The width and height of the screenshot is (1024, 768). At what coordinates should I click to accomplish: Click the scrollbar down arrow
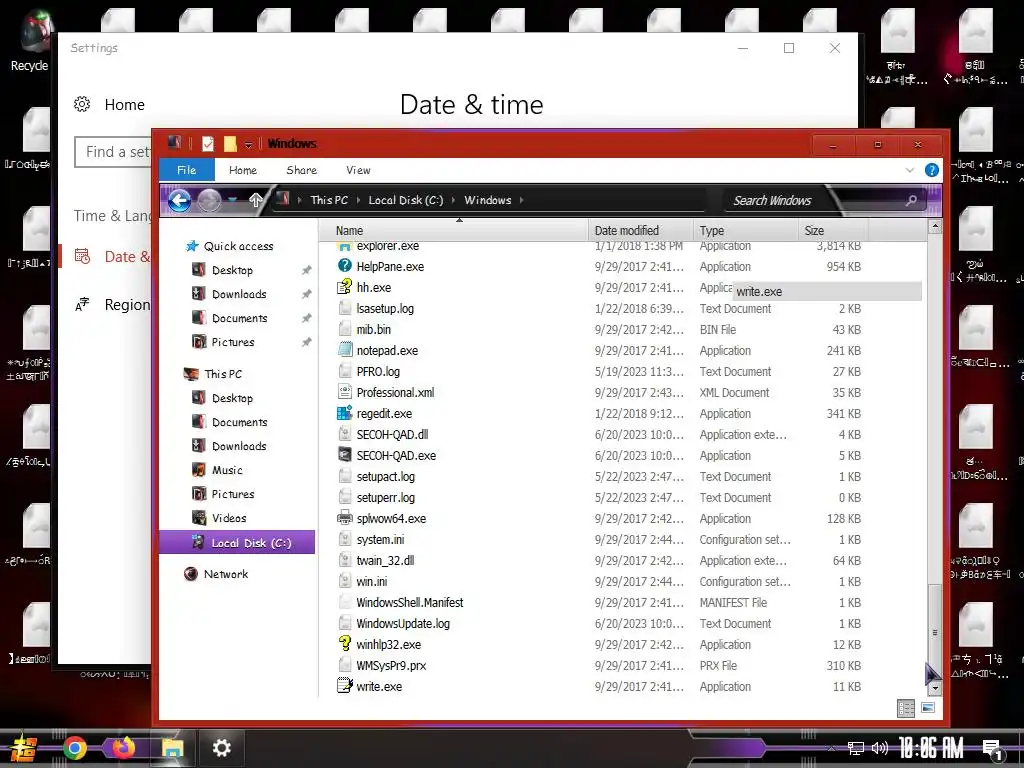coord(935,688)
